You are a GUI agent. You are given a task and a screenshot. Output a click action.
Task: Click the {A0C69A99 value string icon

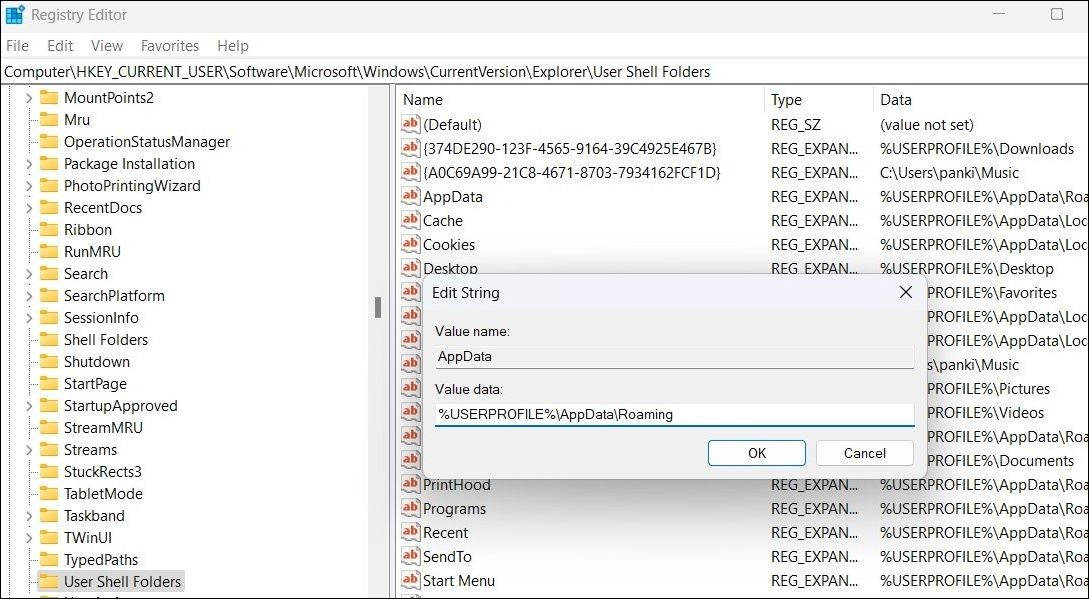point(411,172)
